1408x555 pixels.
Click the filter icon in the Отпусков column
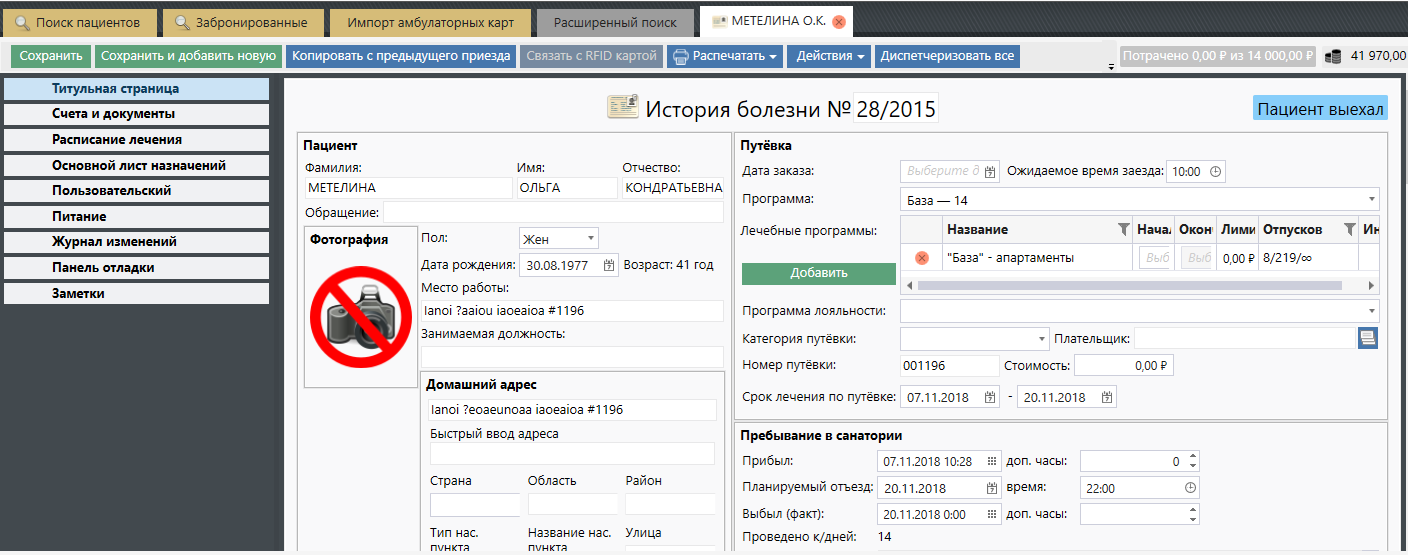tap(1349, 230)
